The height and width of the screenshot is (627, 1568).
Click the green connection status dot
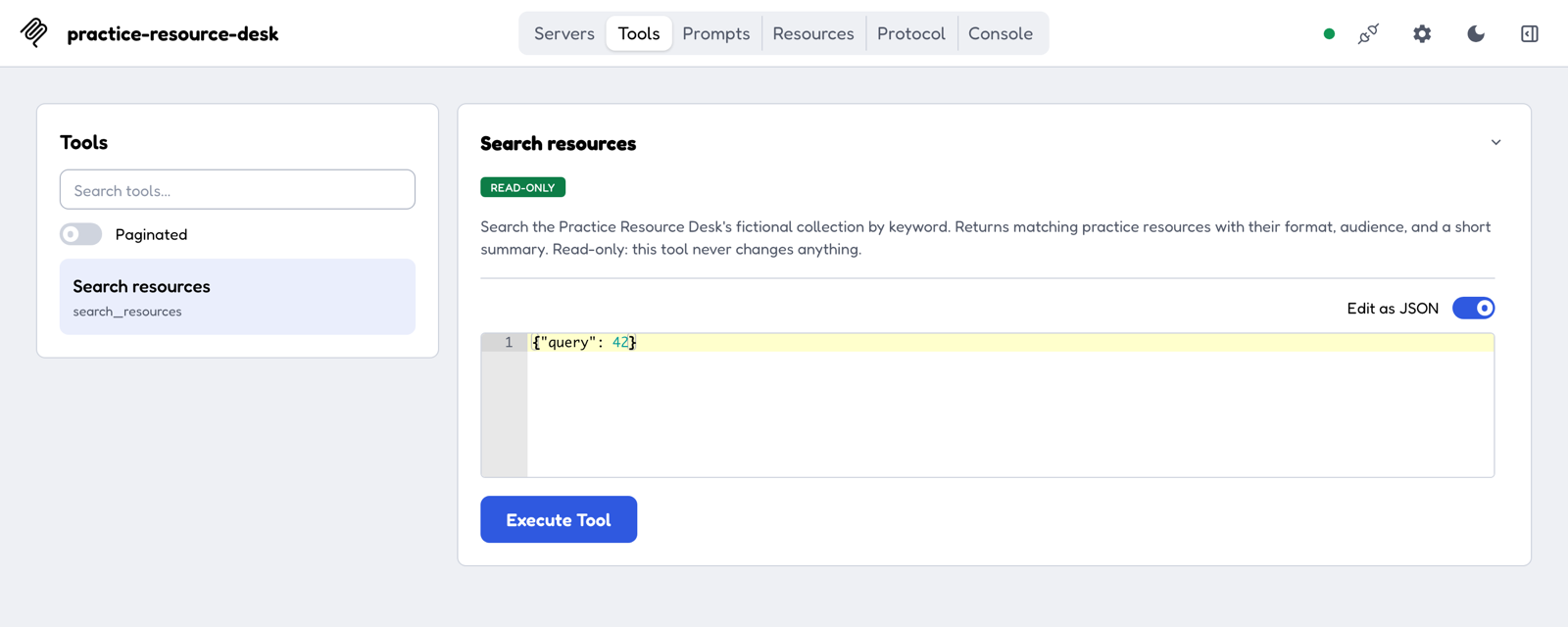click(1329, 33)
